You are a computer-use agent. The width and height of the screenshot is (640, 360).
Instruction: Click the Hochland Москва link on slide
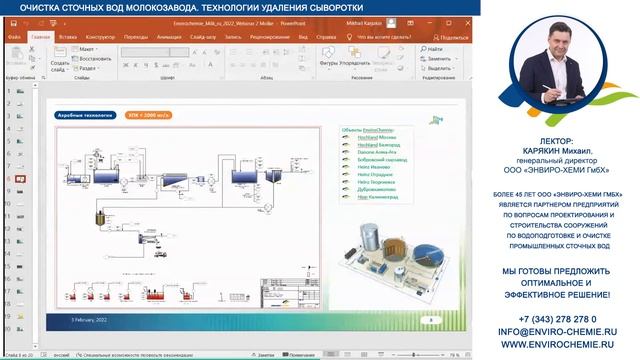[x=377, y=138]
